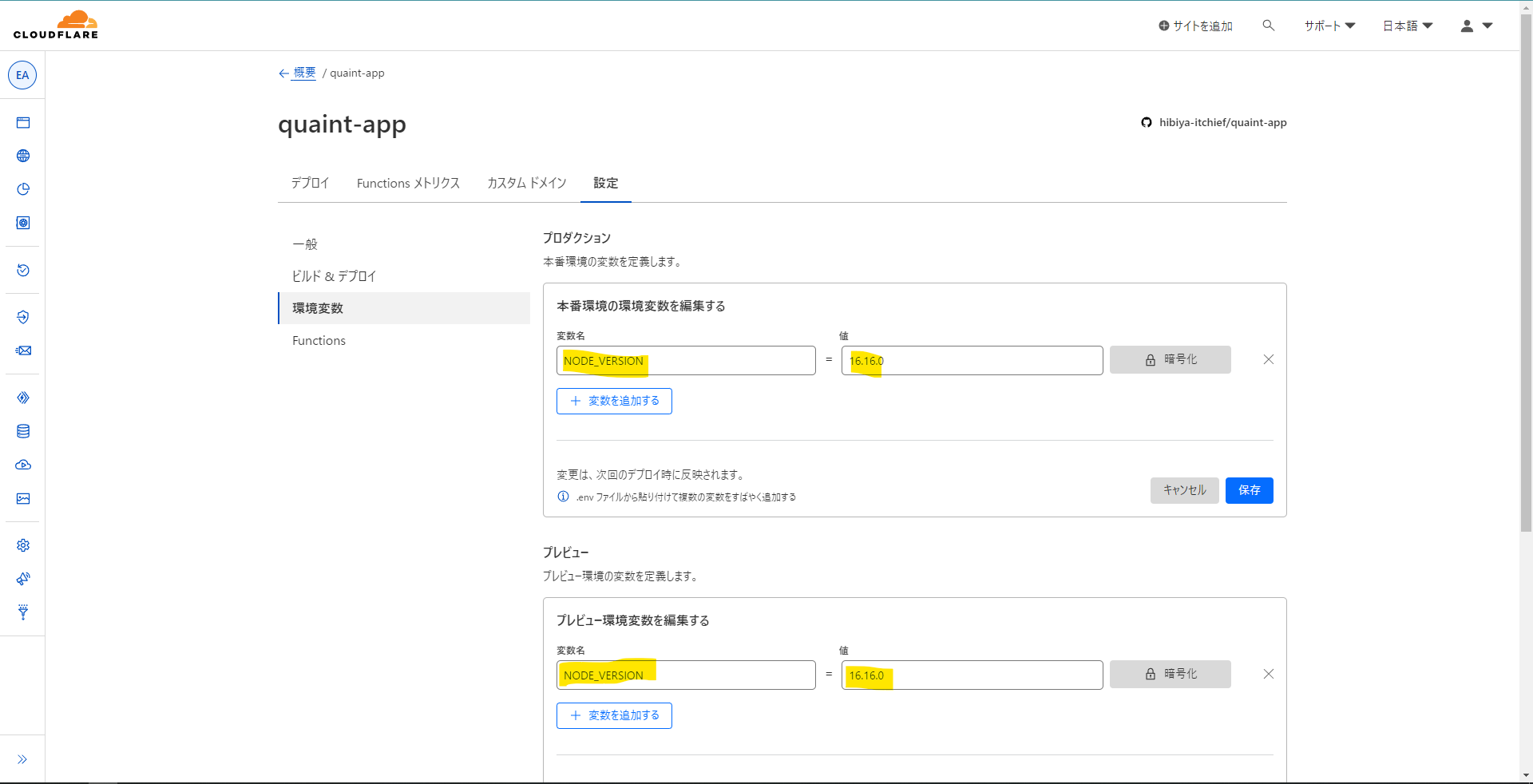Image resolution: width=1533 pixels, height=784 pixels.
Task: Click the production 暗号化 encrypt button
Action: point(1170,359)
